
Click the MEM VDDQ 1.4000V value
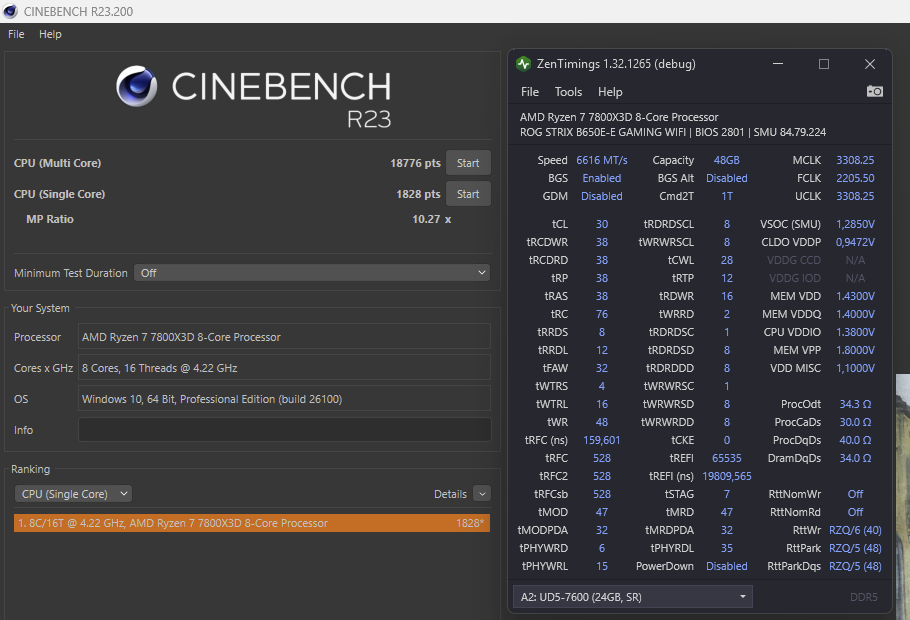click(x=855, y=314)
